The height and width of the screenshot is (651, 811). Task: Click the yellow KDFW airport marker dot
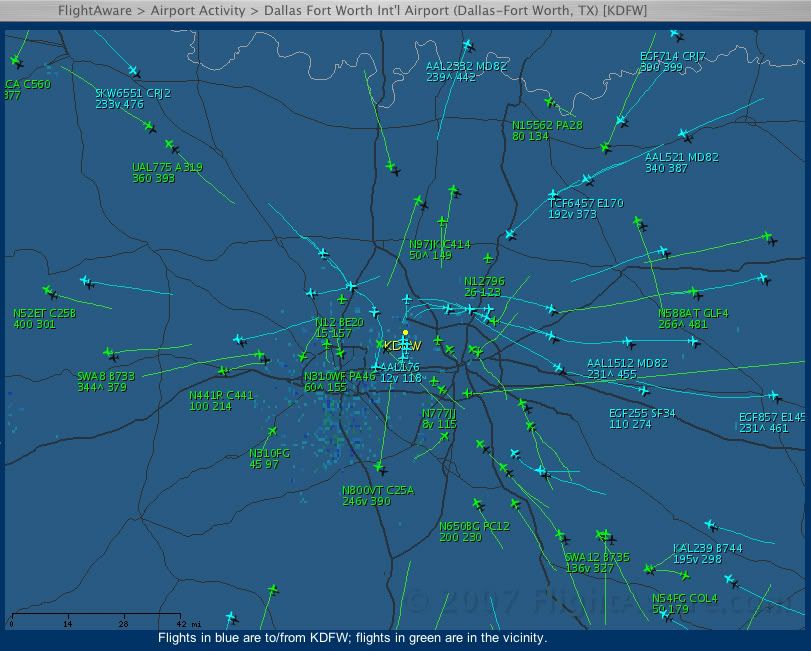point(406,332)
